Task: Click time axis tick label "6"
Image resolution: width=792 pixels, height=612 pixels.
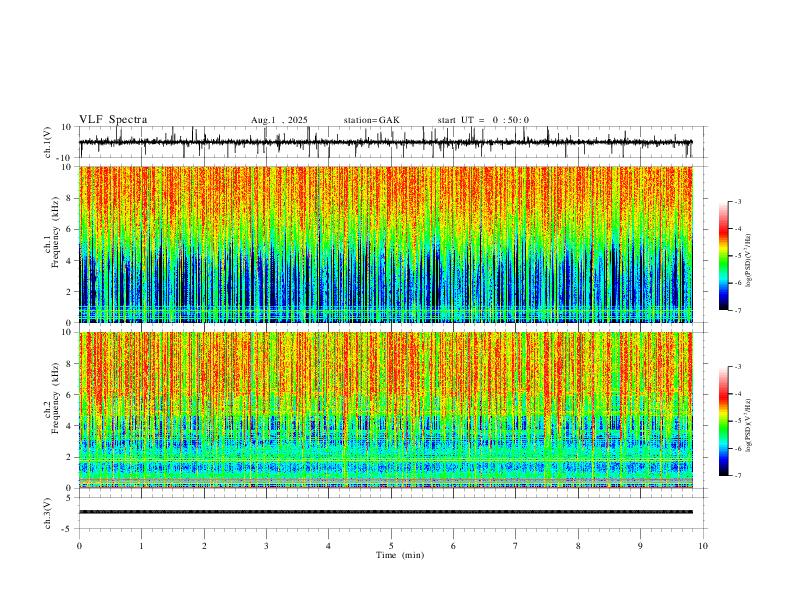Action: 453,546
